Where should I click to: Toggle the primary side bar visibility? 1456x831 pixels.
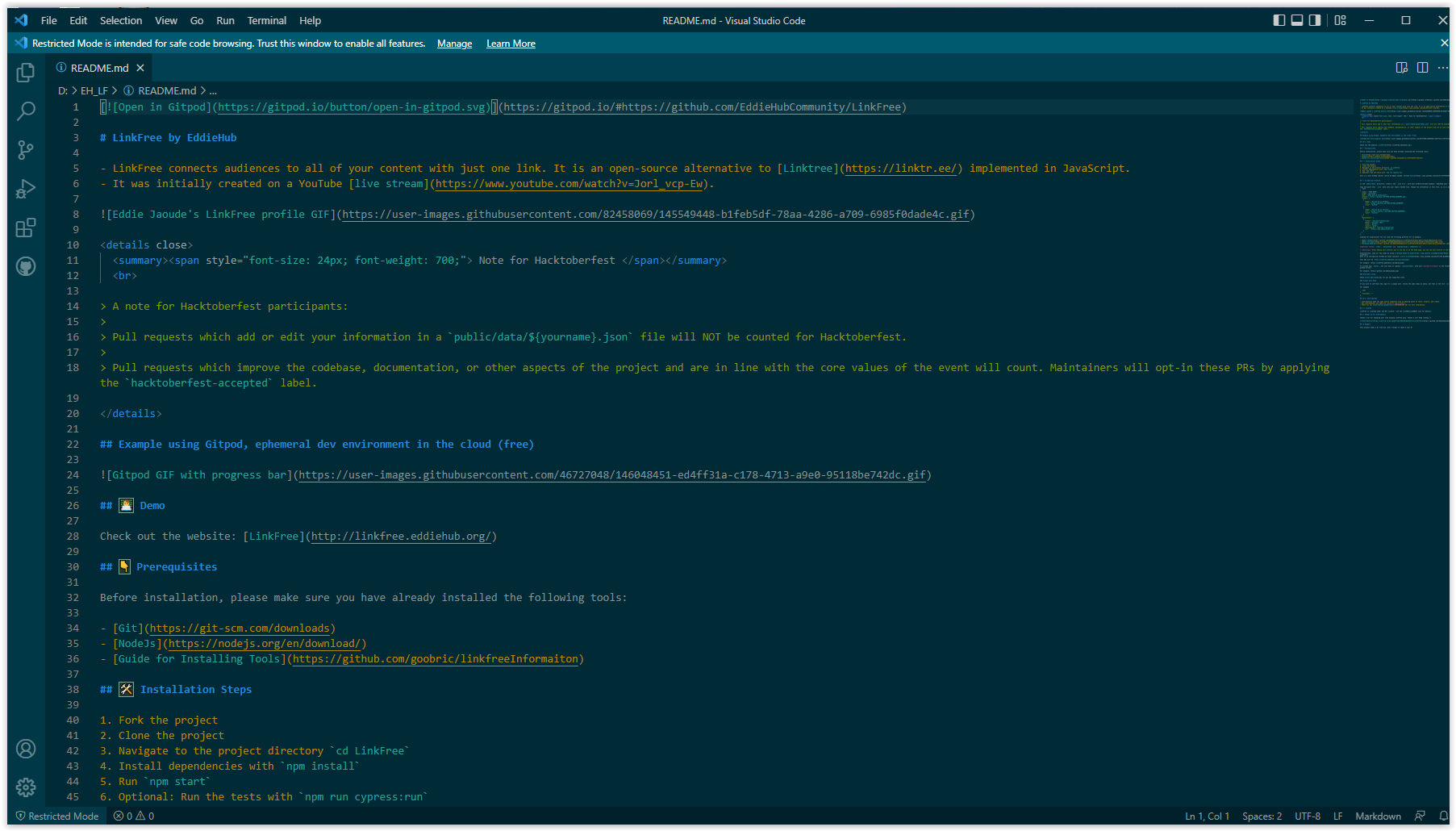pos(1279,20)
